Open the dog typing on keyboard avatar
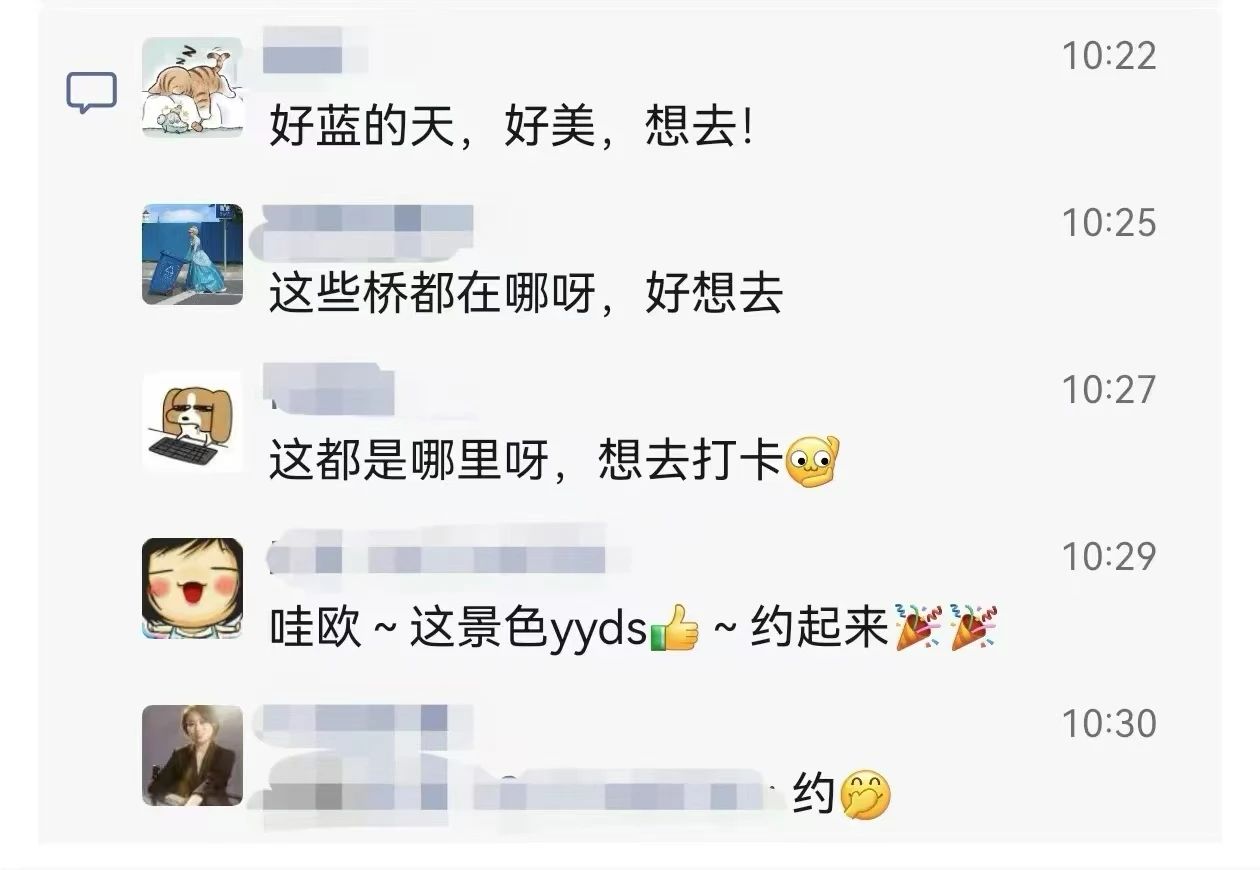Image resolution: width=1260 pixels, height=870 pixels. (192, 421)
